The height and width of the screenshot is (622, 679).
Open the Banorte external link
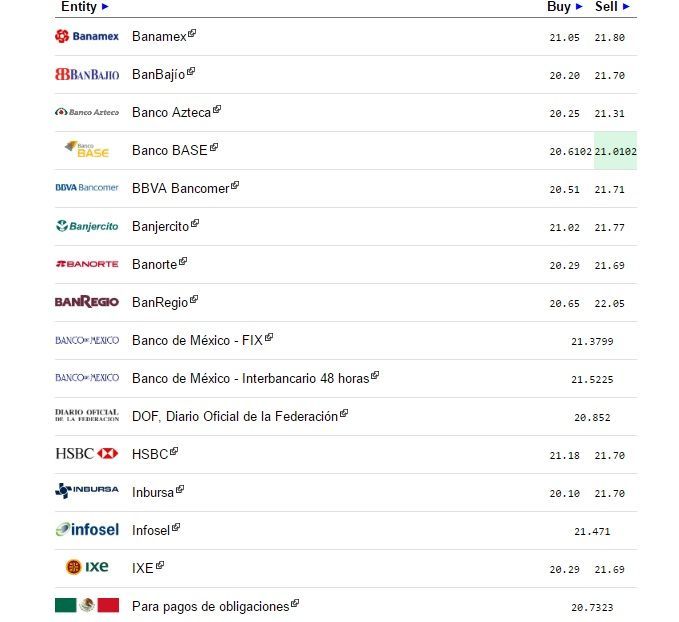pos(154,264)
